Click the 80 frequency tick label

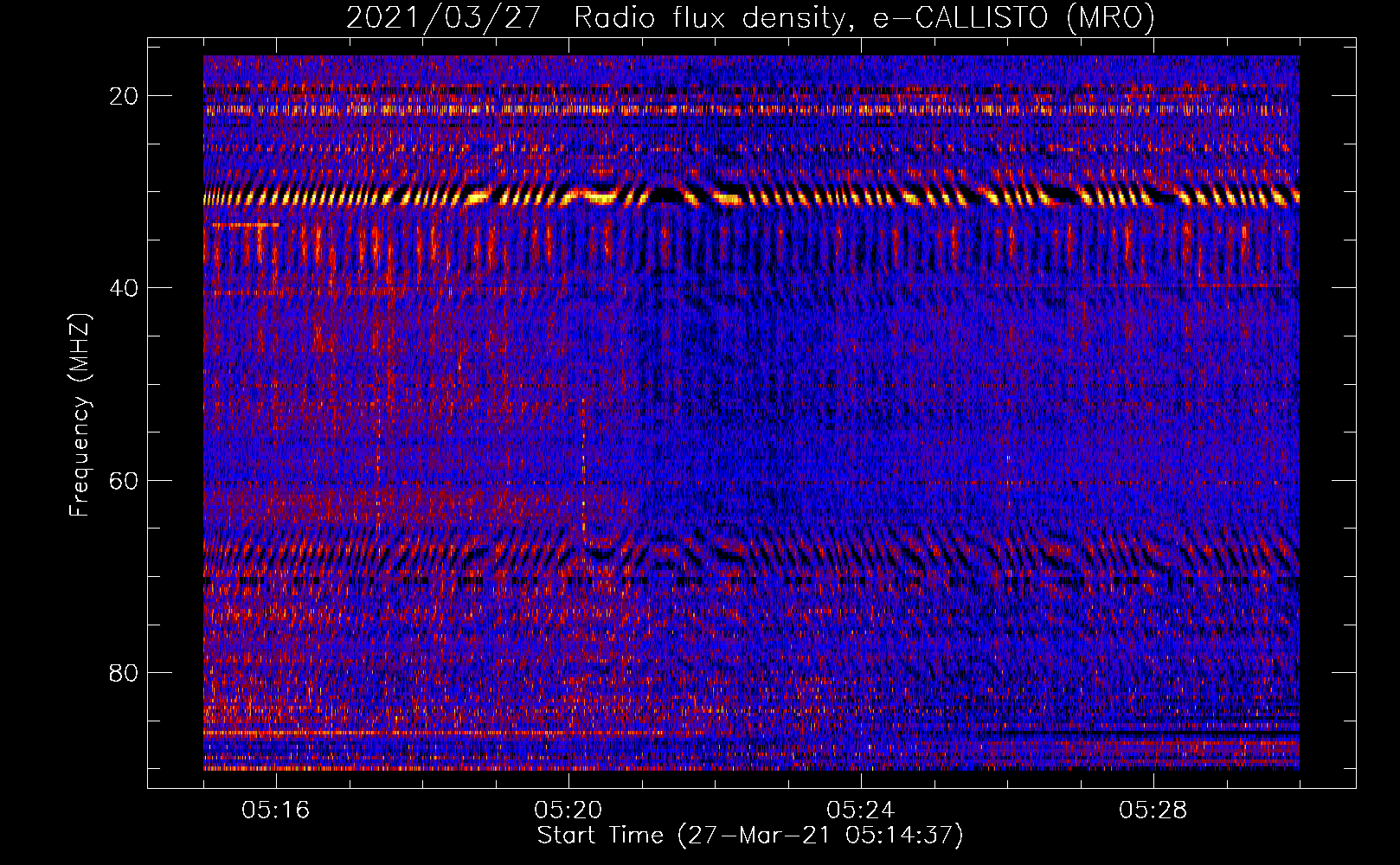coord(125,672)
